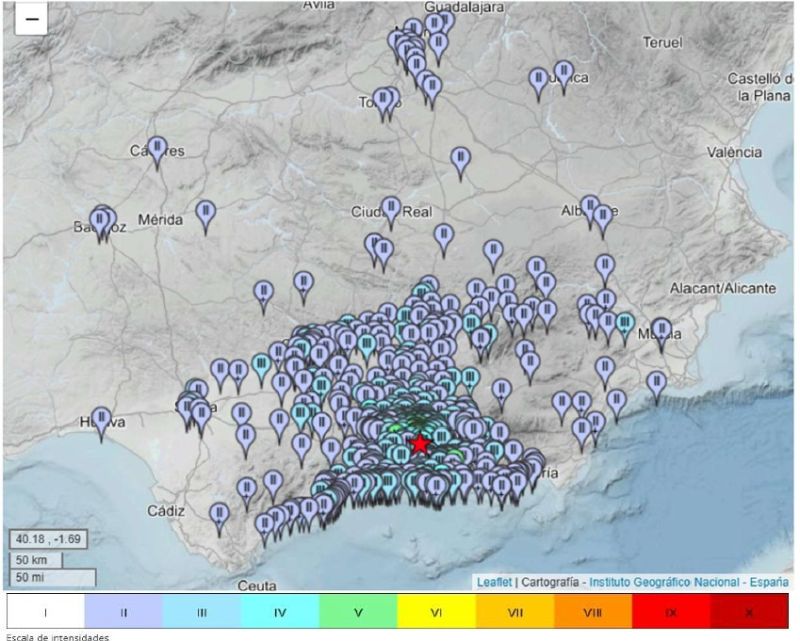Click the coordinates readout box
Screen dimensions: 800x641
point(48,539)
